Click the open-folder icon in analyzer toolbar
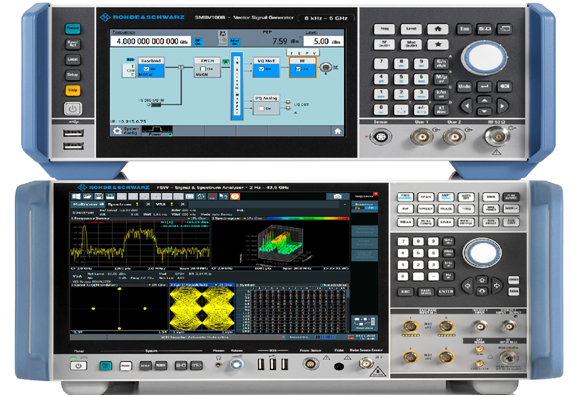571x397 pixels. click(87, 196)
